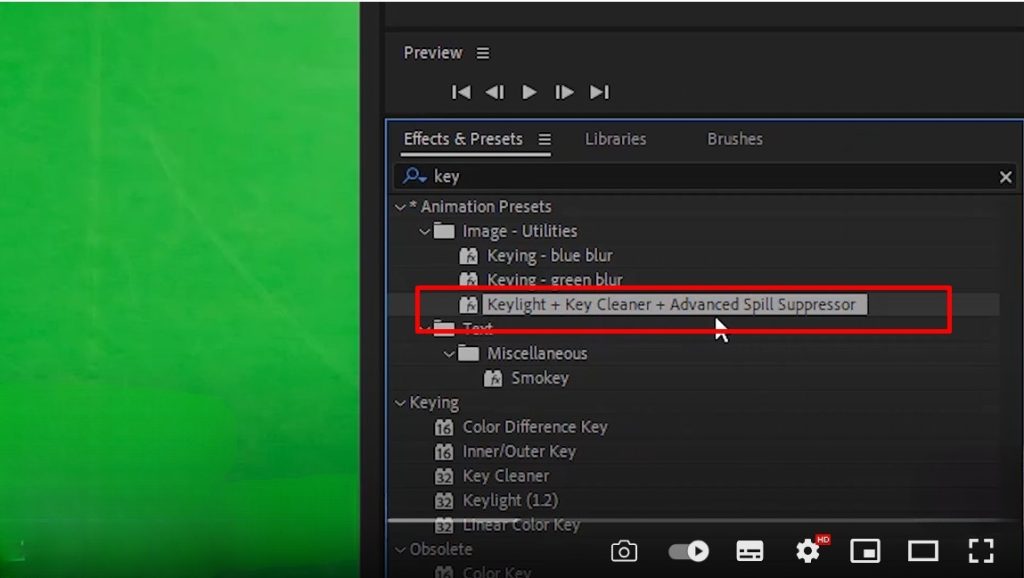Select the Keylight + Key Cleaner preset
This screenshot has height=578, width=1024.
[668, 304]
